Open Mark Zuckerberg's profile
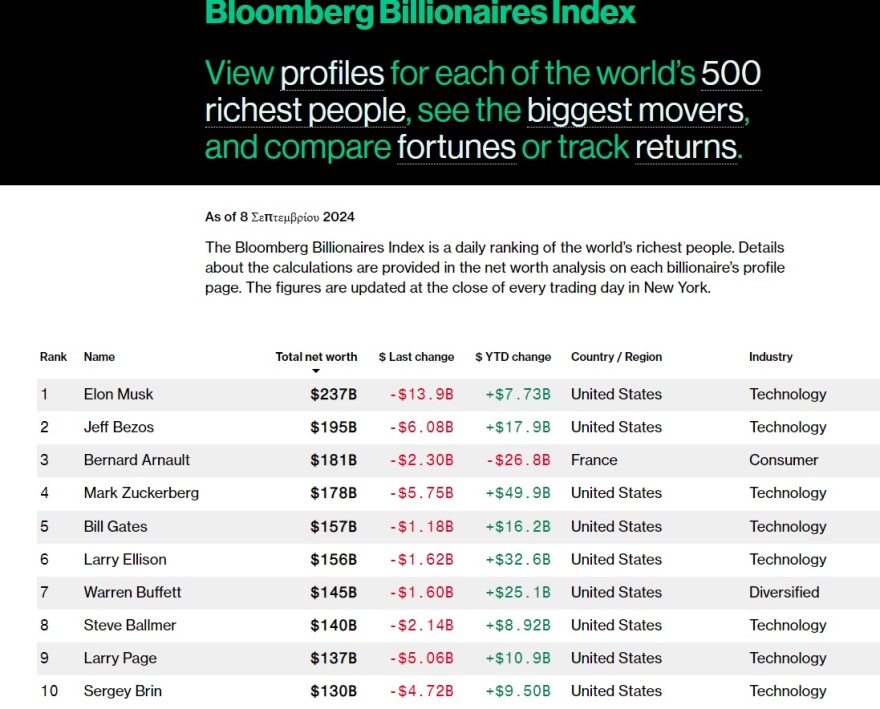The width and height of the screenshot is (880, 709). click(141, 493)
